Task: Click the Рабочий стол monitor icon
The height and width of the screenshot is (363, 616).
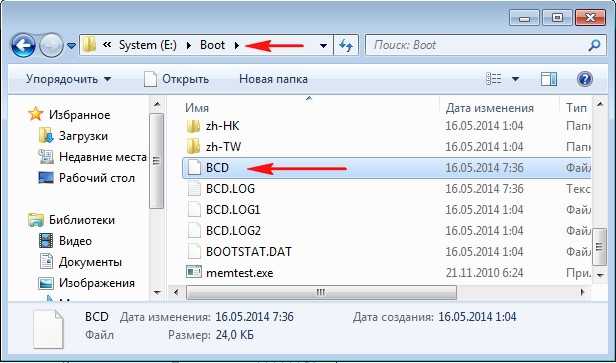Action: click(46, 178)
